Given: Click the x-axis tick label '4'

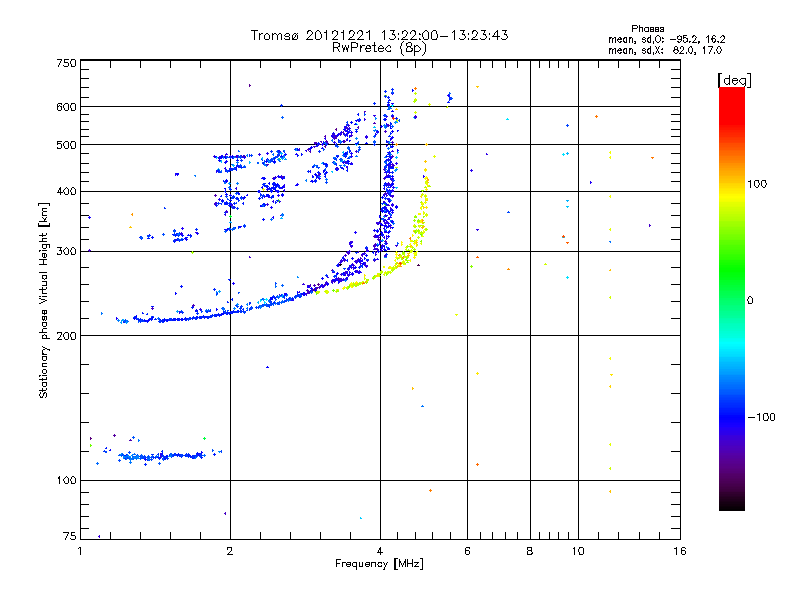Looking at the screenshot, I should 380,551.
